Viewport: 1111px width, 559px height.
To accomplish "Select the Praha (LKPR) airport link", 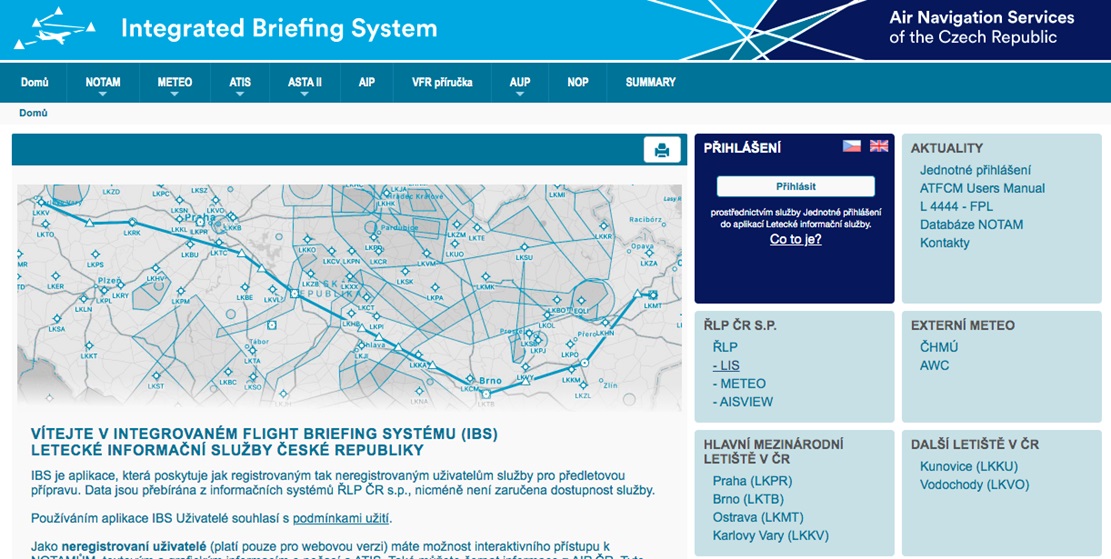I will pyautogui.click(x=752, y=481).
